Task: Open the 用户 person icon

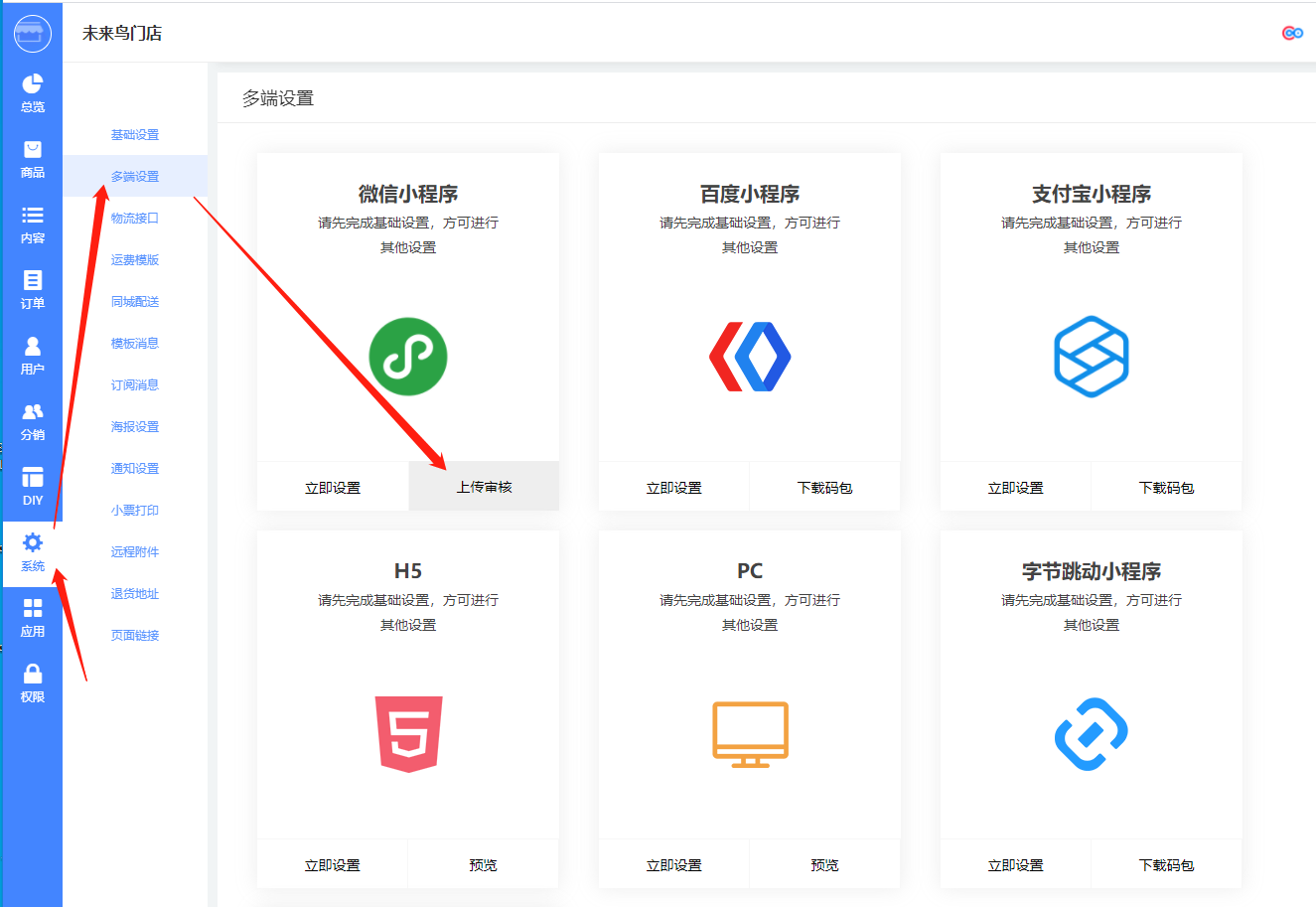Action: [33, 346]
